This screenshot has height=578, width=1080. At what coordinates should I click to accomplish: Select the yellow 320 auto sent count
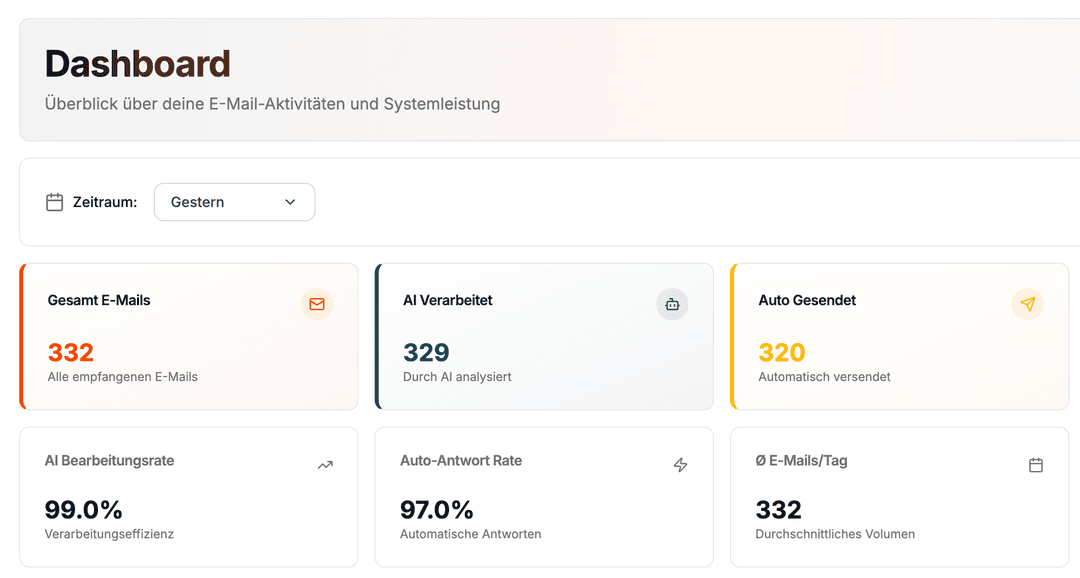[782, 352]
